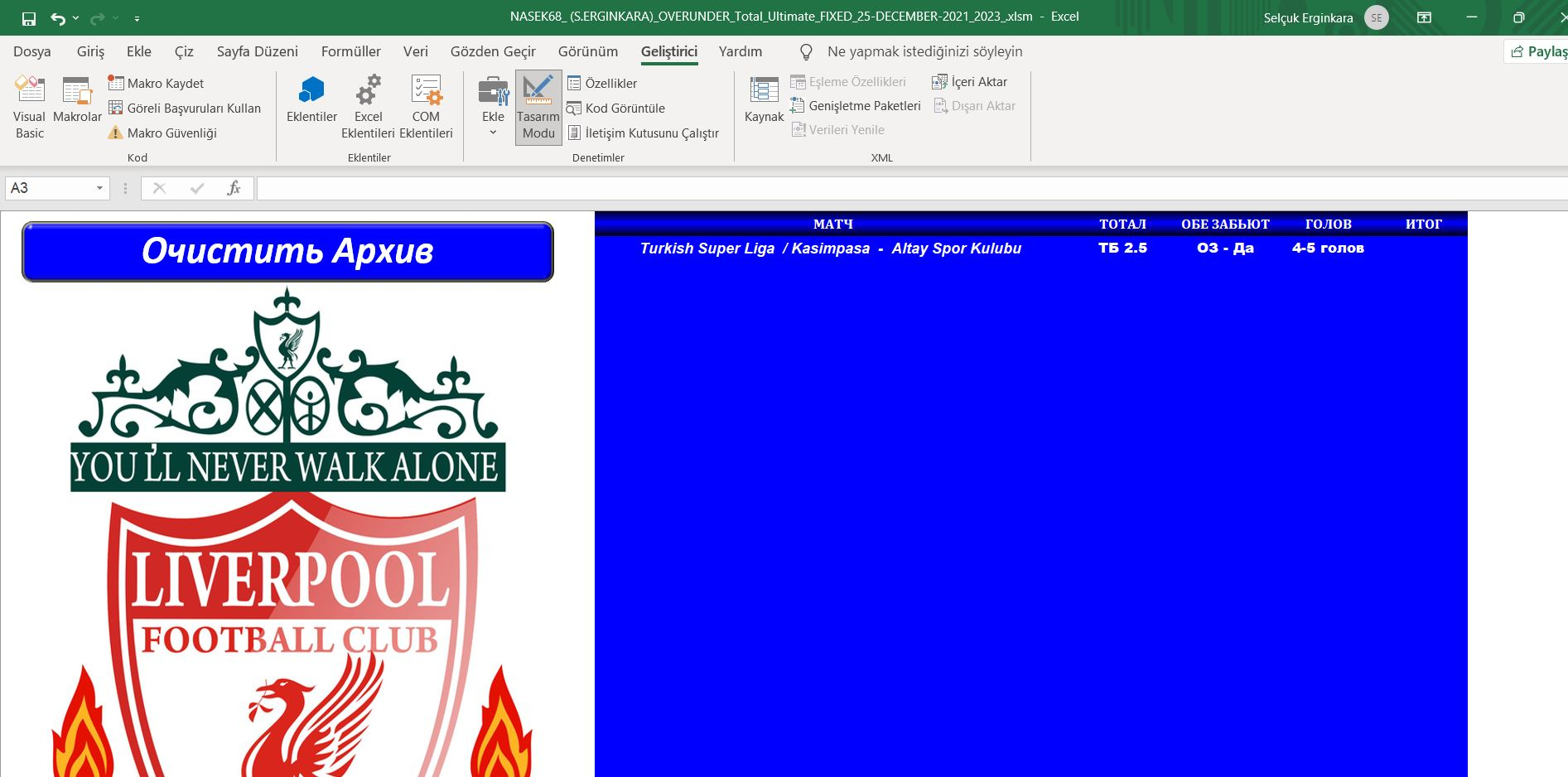1568x777 pixels.
Task: Open the Kaynak XML source pane
Action: point(764,101)
